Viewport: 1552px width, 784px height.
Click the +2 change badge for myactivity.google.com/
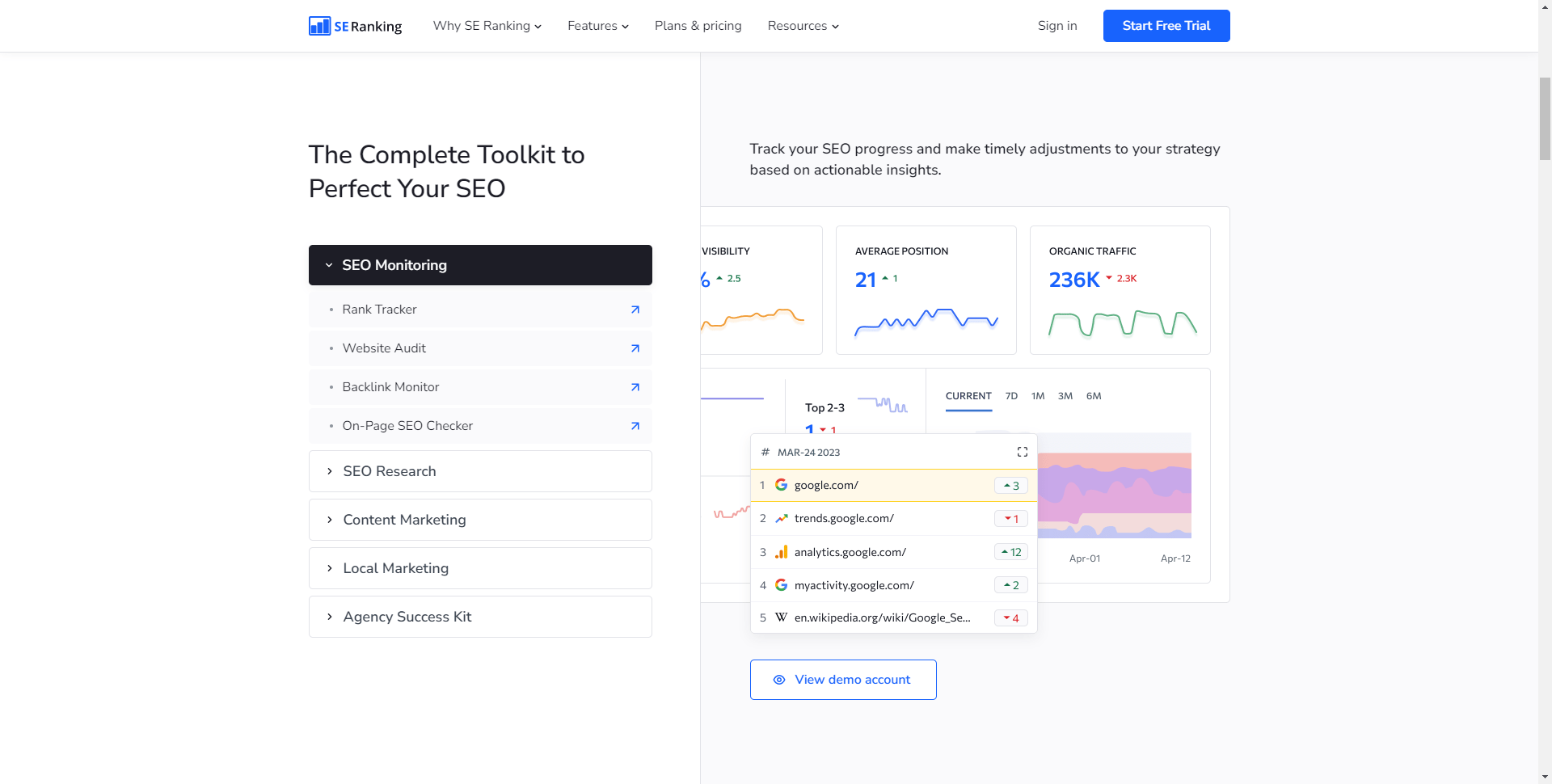[x=1011, y=585]
